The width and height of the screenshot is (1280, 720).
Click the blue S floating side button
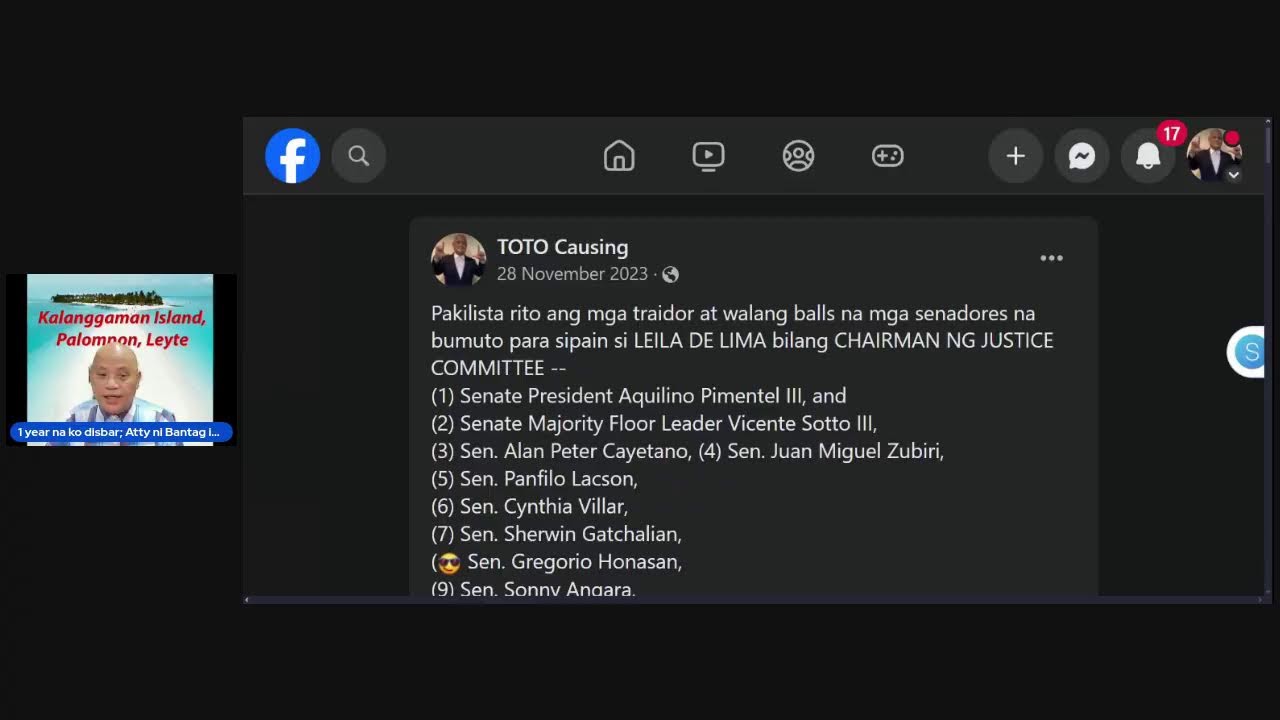click(1248, 352)
